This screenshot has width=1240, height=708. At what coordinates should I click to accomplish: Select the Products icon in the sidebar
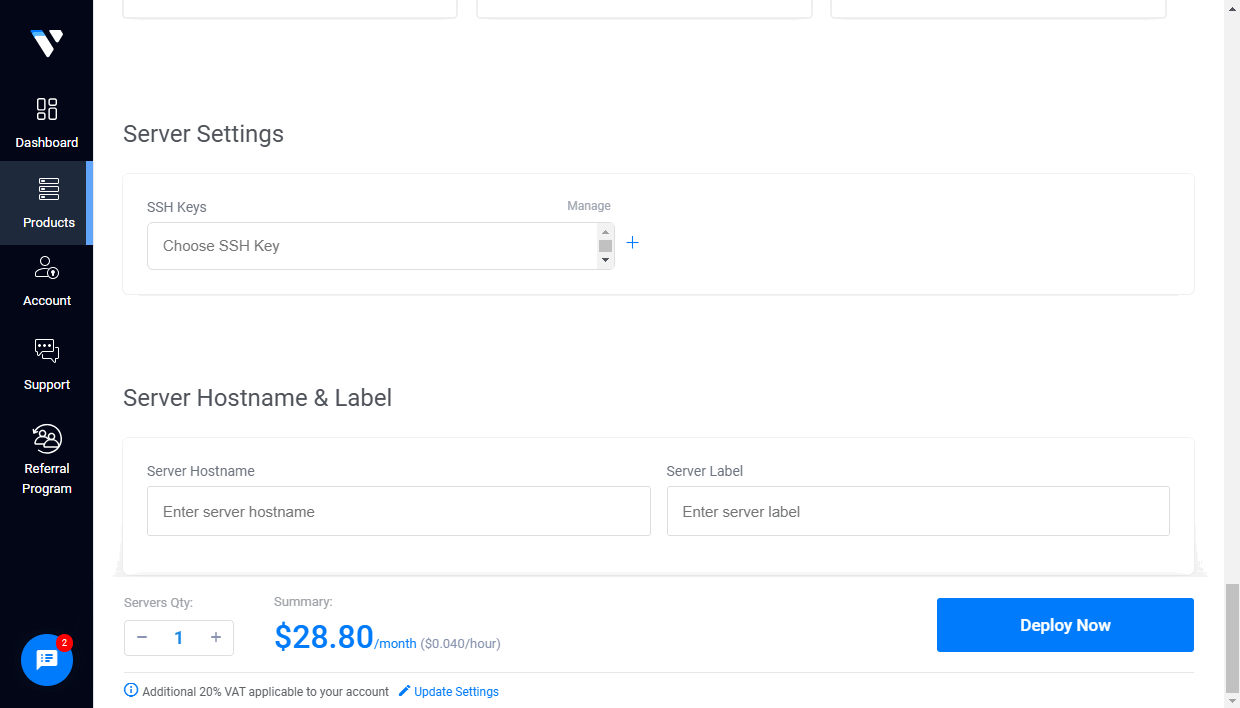47,190
